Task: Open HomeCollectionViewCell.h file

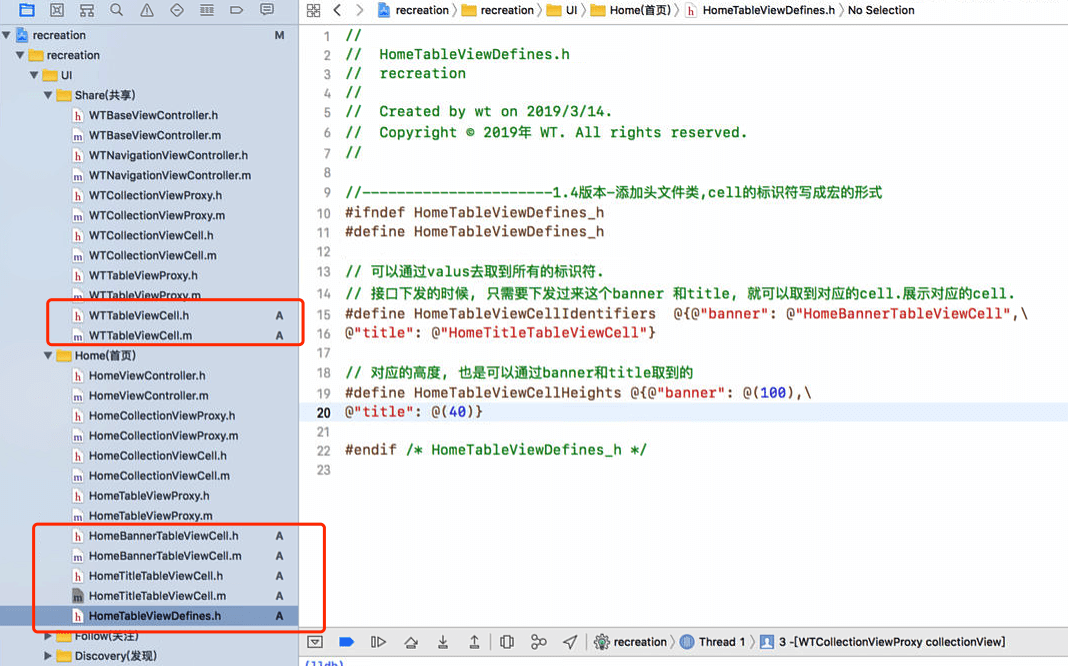Action: pos(157,456)
